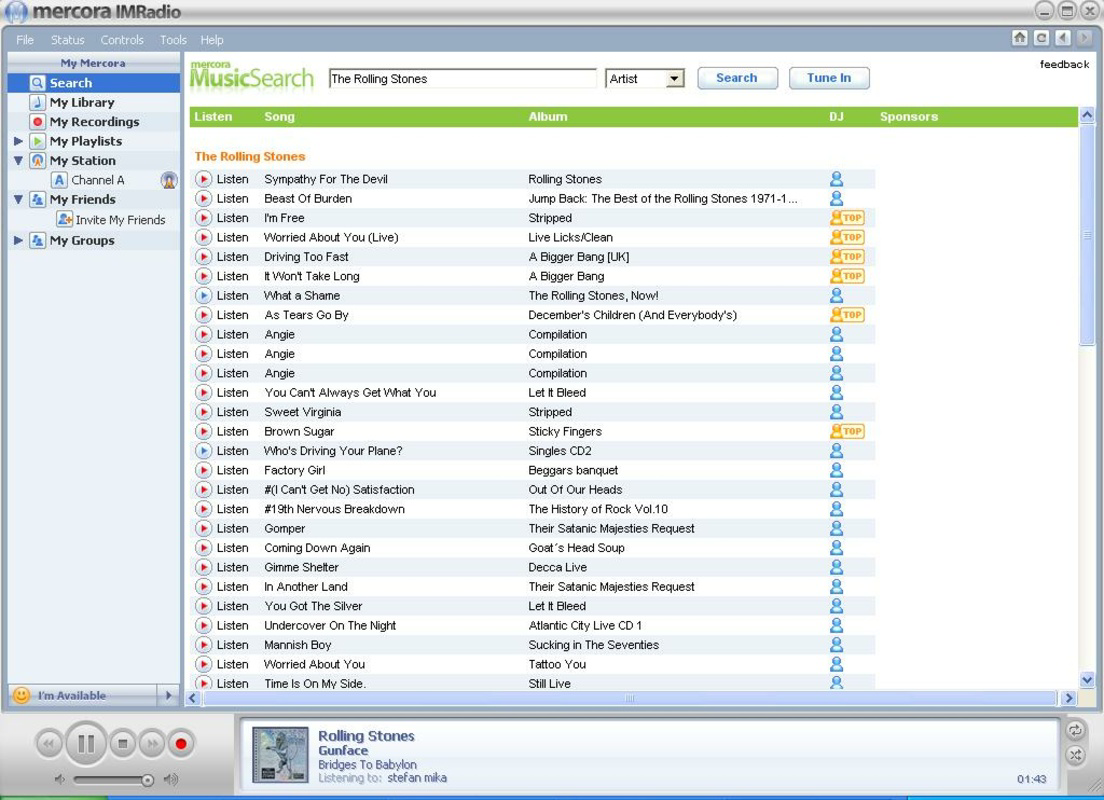
Task: Click the search text field with The Rolling Stones
Action: (x=463, y=79)
